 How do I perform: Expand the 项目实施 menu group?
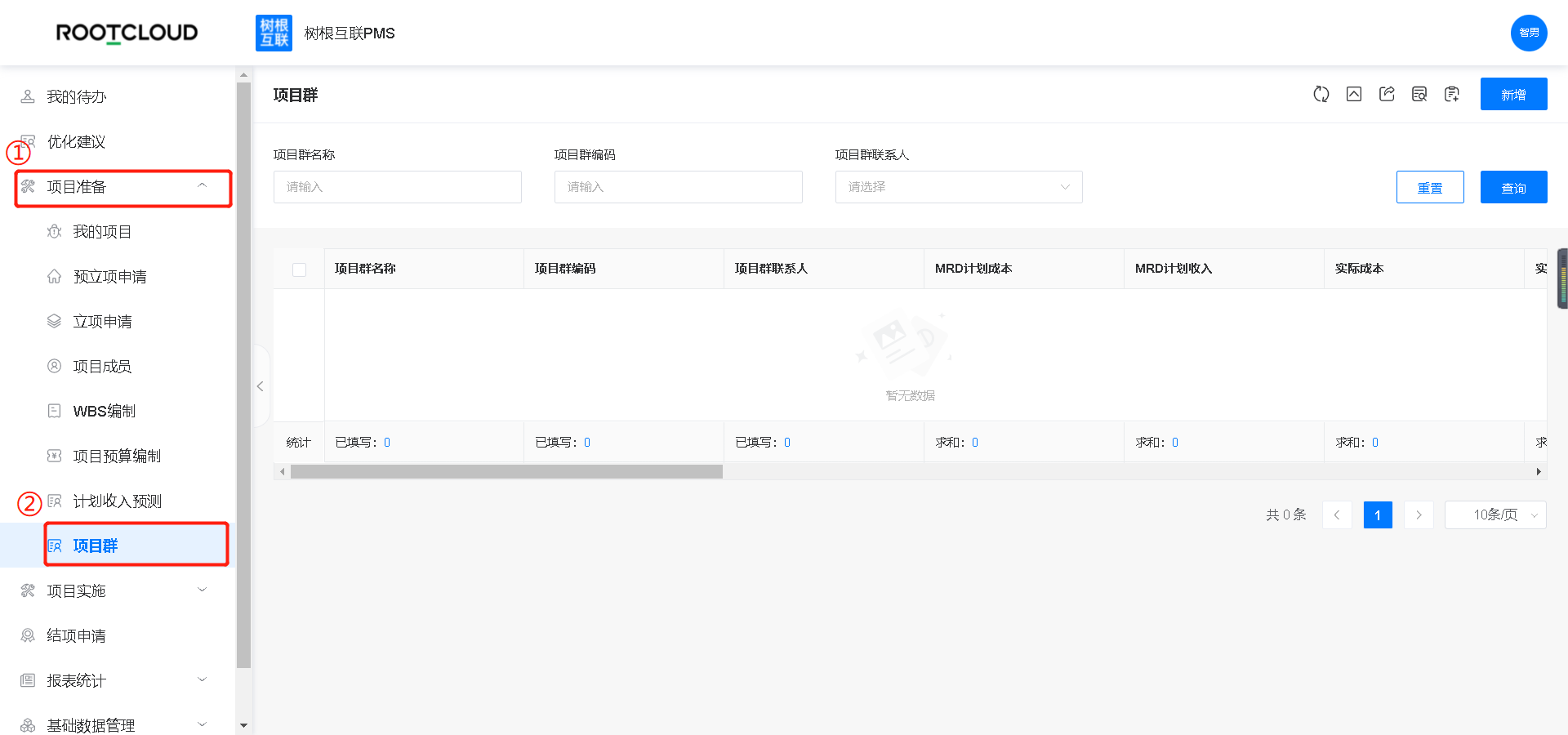[x=118, y=590]
